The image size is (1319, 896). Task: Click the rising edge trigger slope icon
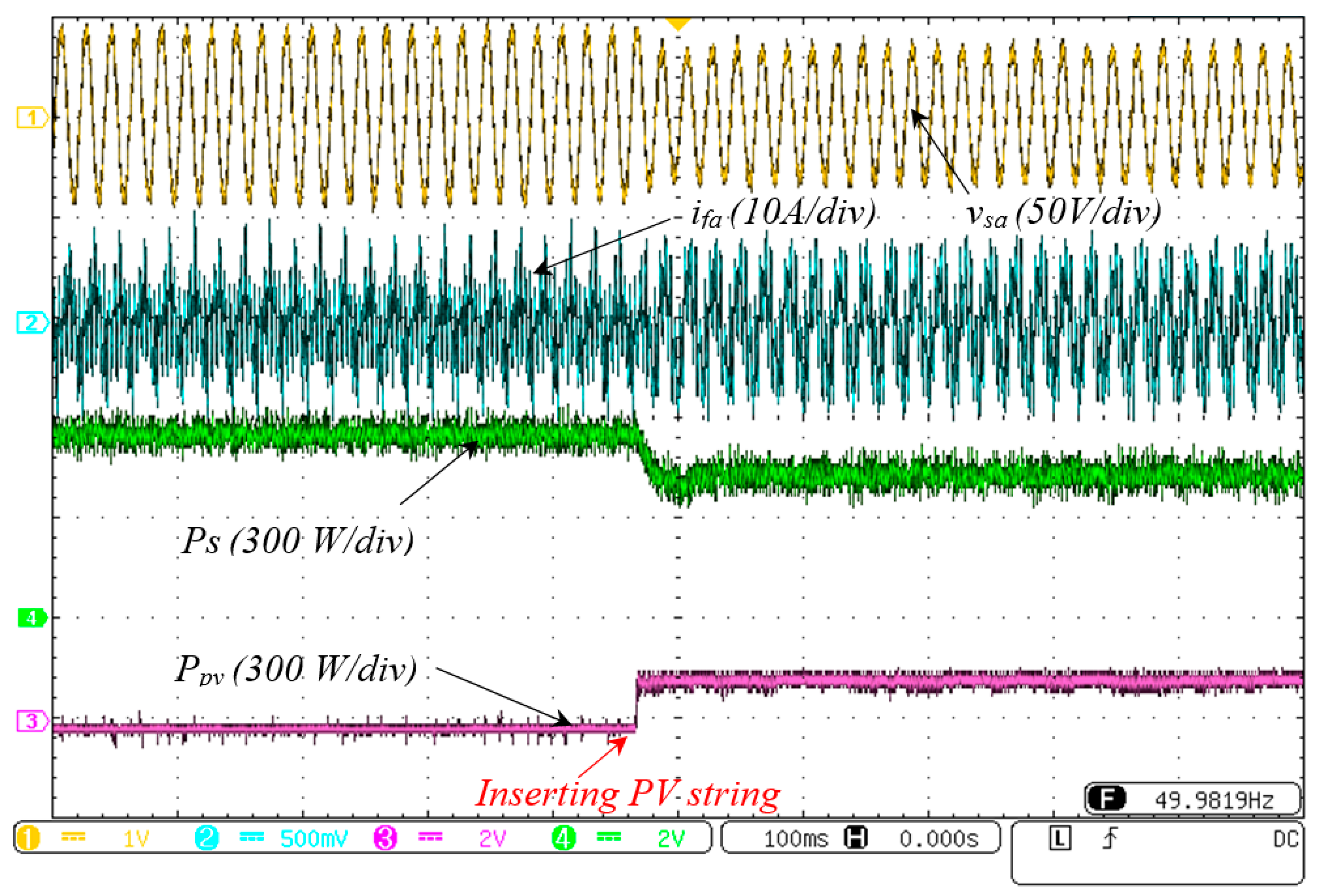[x=1110, y=838]
